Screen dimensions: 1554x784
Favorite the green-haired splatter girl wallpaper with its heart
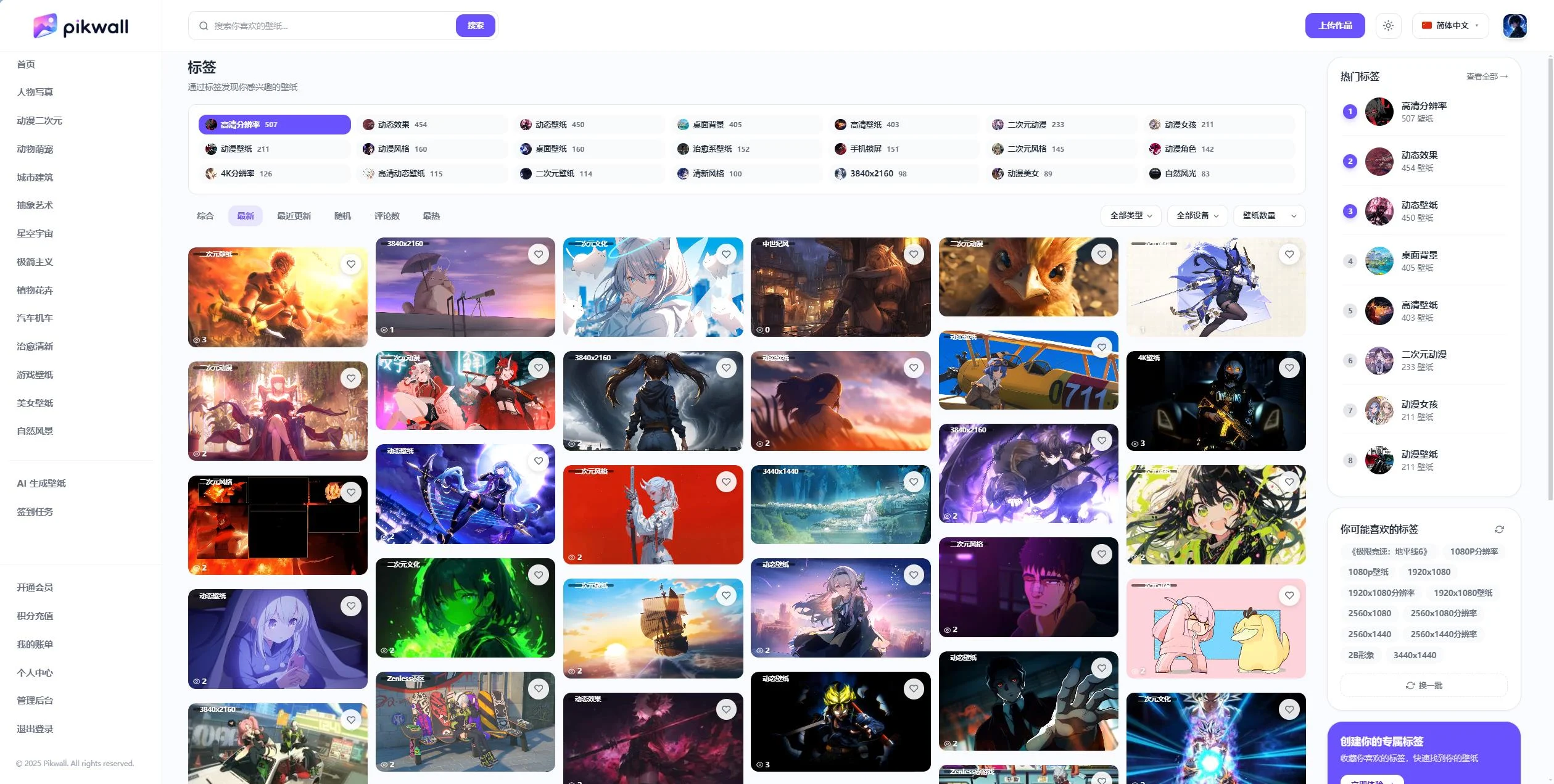click(x=1289, y=482)
